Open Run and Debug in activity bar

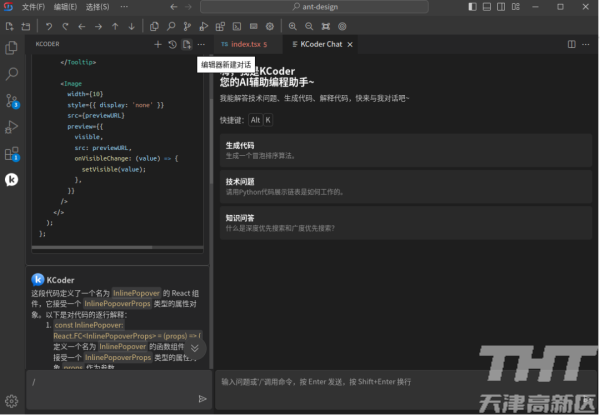pyautogui.click(x=11, y=127)
